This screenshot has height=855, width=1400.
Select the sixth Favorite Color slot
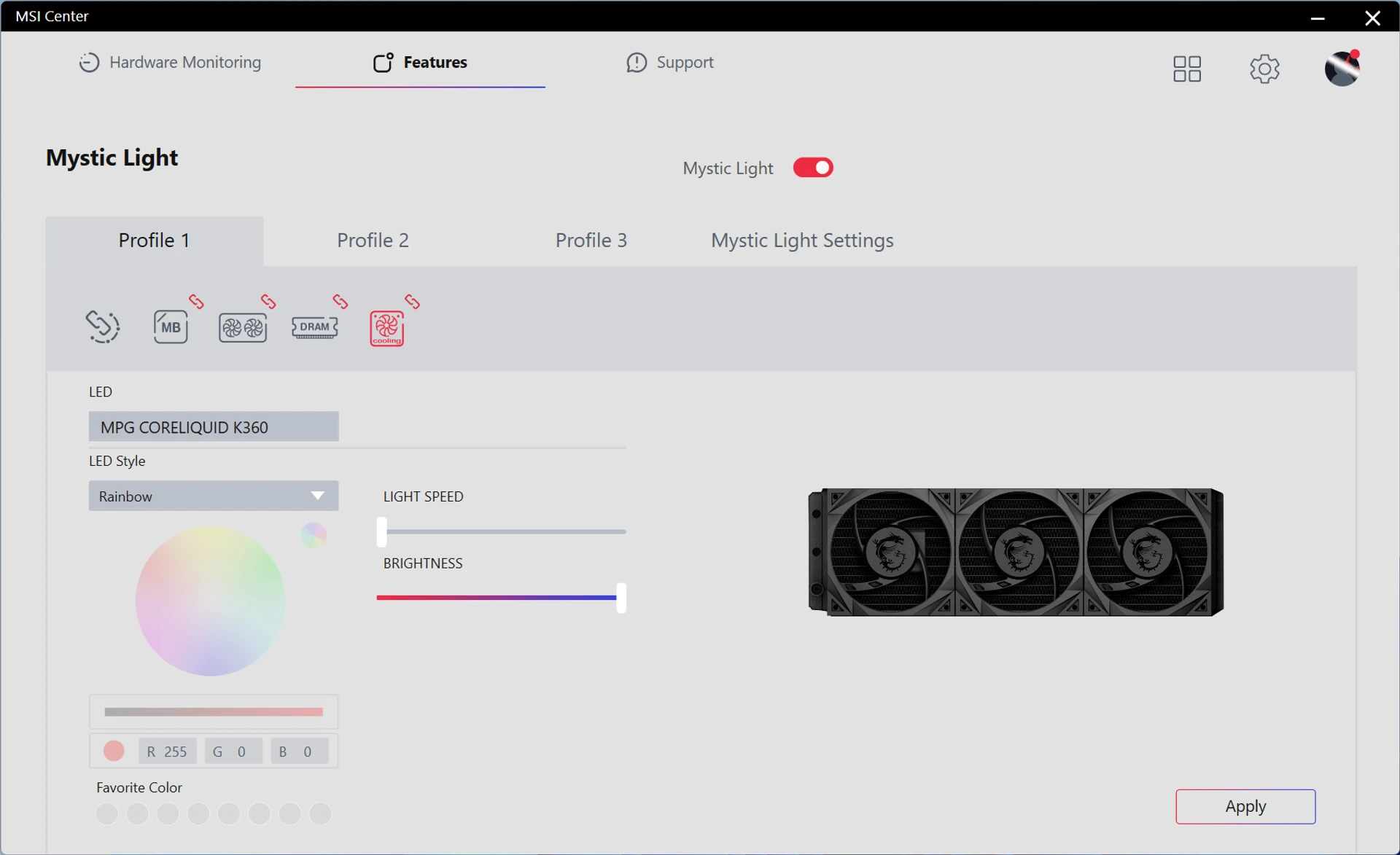pos(260,813)
